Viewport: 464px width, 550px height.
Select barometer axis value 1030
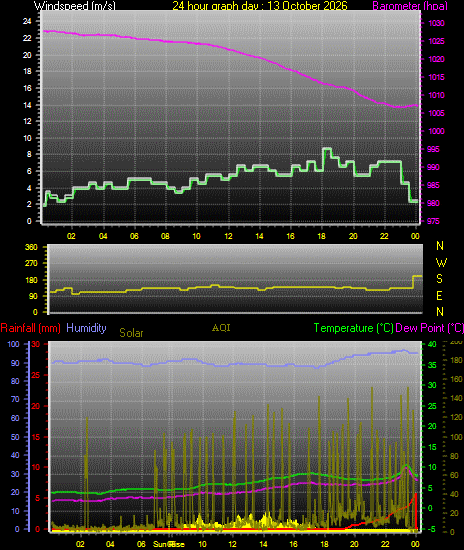[436, 23]
